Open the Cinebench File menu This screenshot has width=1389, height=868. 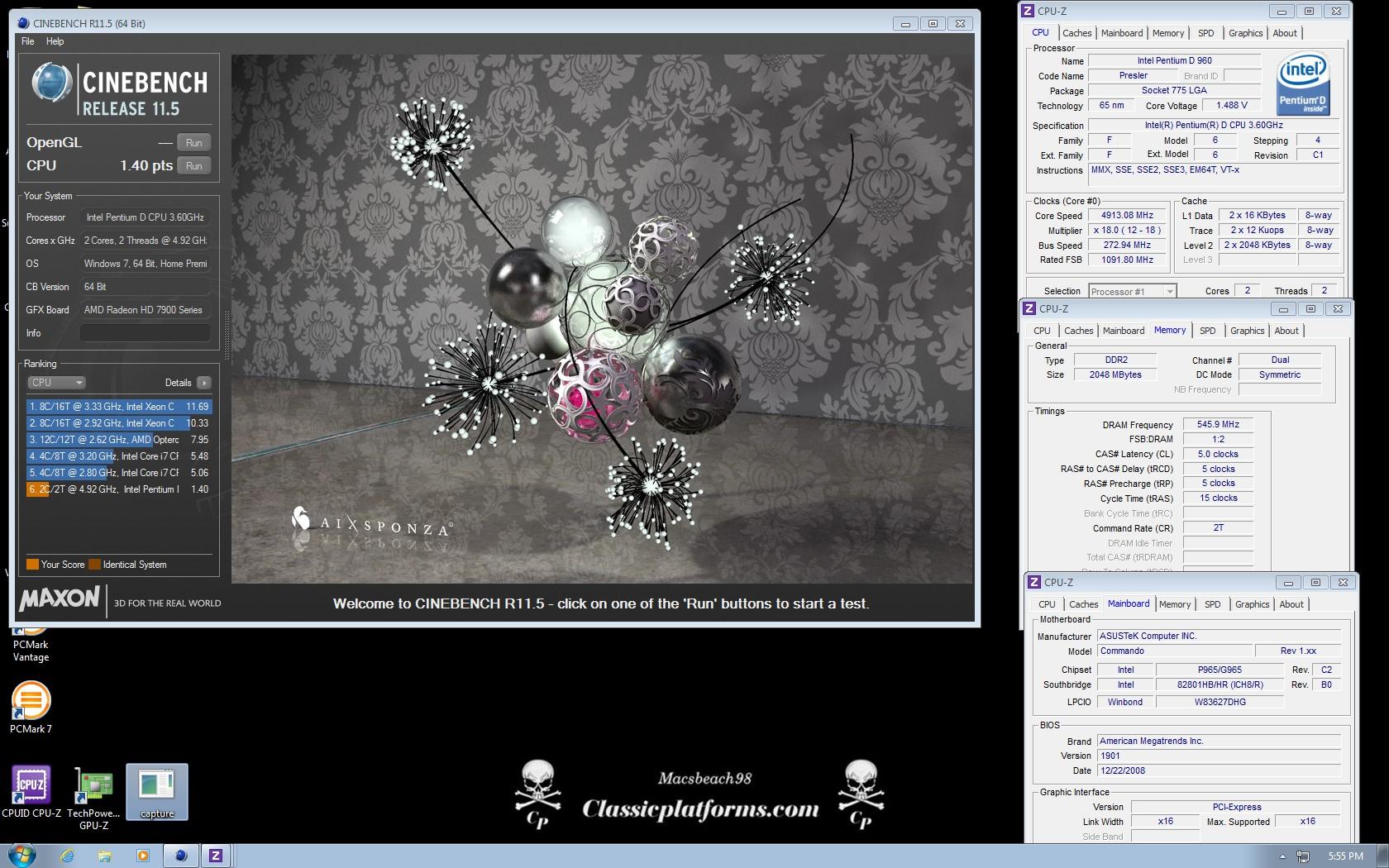point(27,41)
